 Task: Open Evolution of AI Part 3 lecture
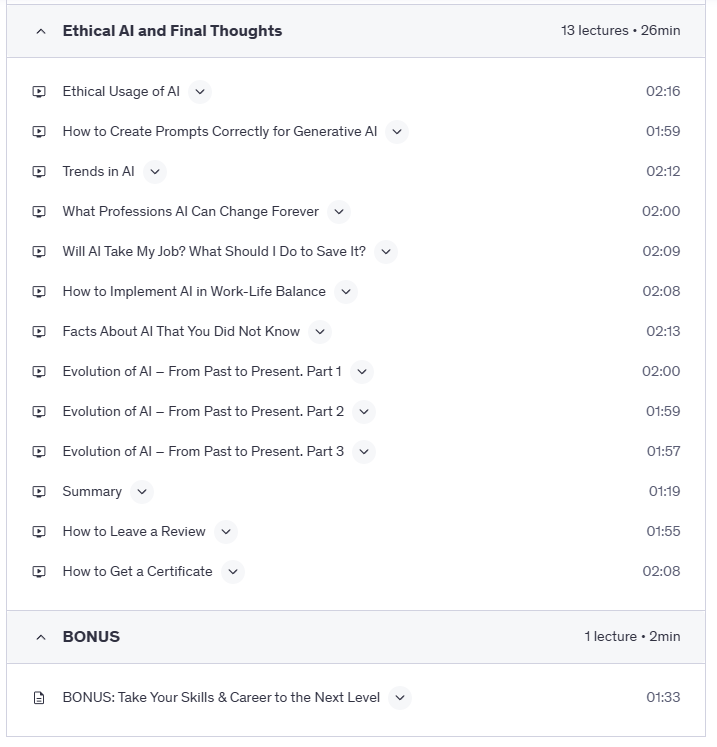click(x=203, y=452)
